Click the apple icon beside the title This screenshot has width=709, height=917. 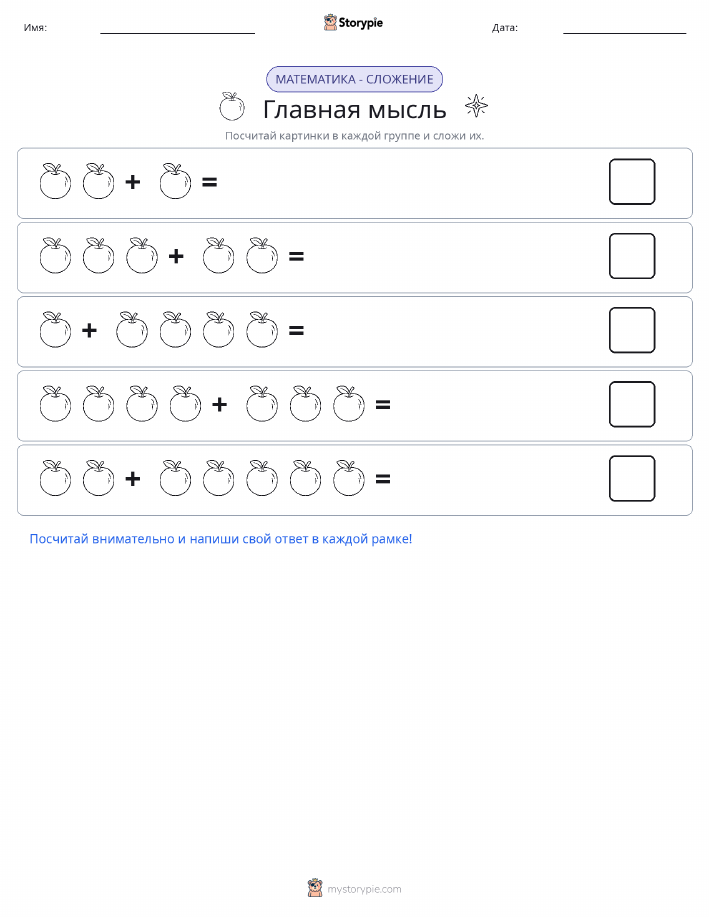[232, 106]
